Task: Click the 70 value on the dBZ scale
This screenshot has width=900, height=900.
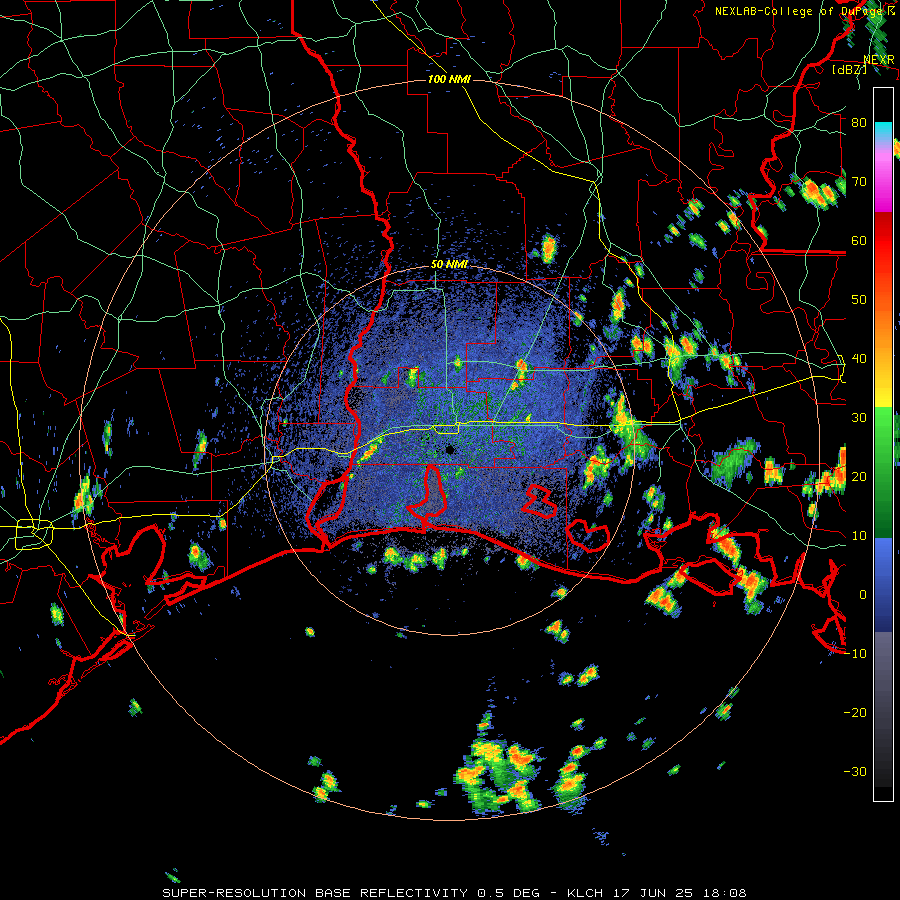Action: click(x=859, y=181)
